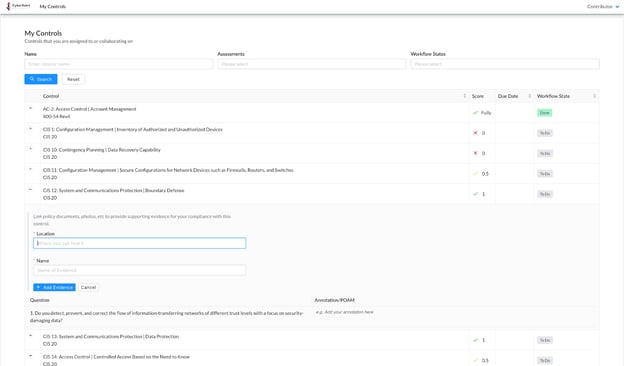This screenshot has height=366, width=624.
Task: Click the Done workflow tag for AC-2
Action: click(544, 113)
